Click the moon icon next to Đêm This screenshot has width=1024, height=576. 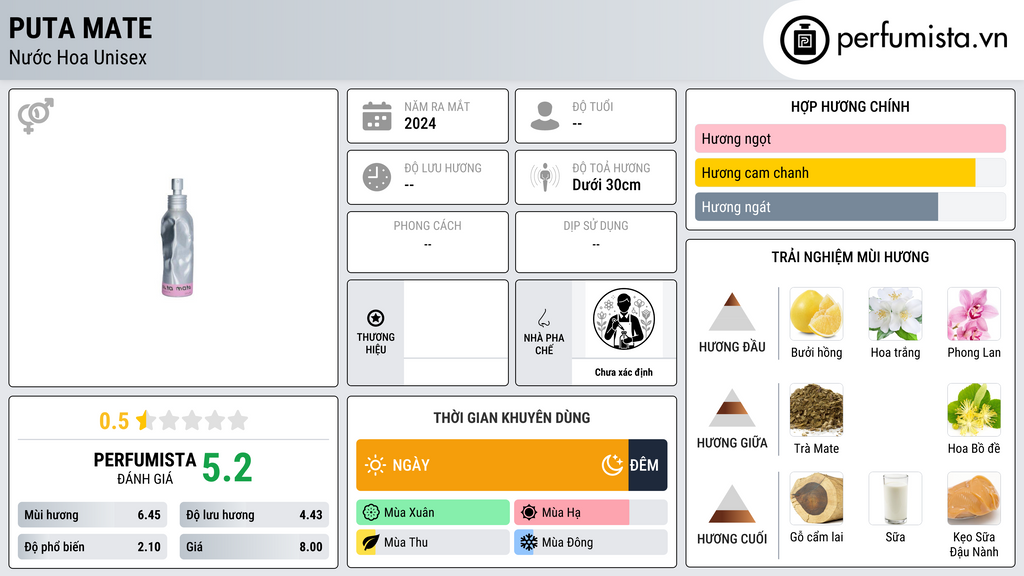tap(612, 465)
